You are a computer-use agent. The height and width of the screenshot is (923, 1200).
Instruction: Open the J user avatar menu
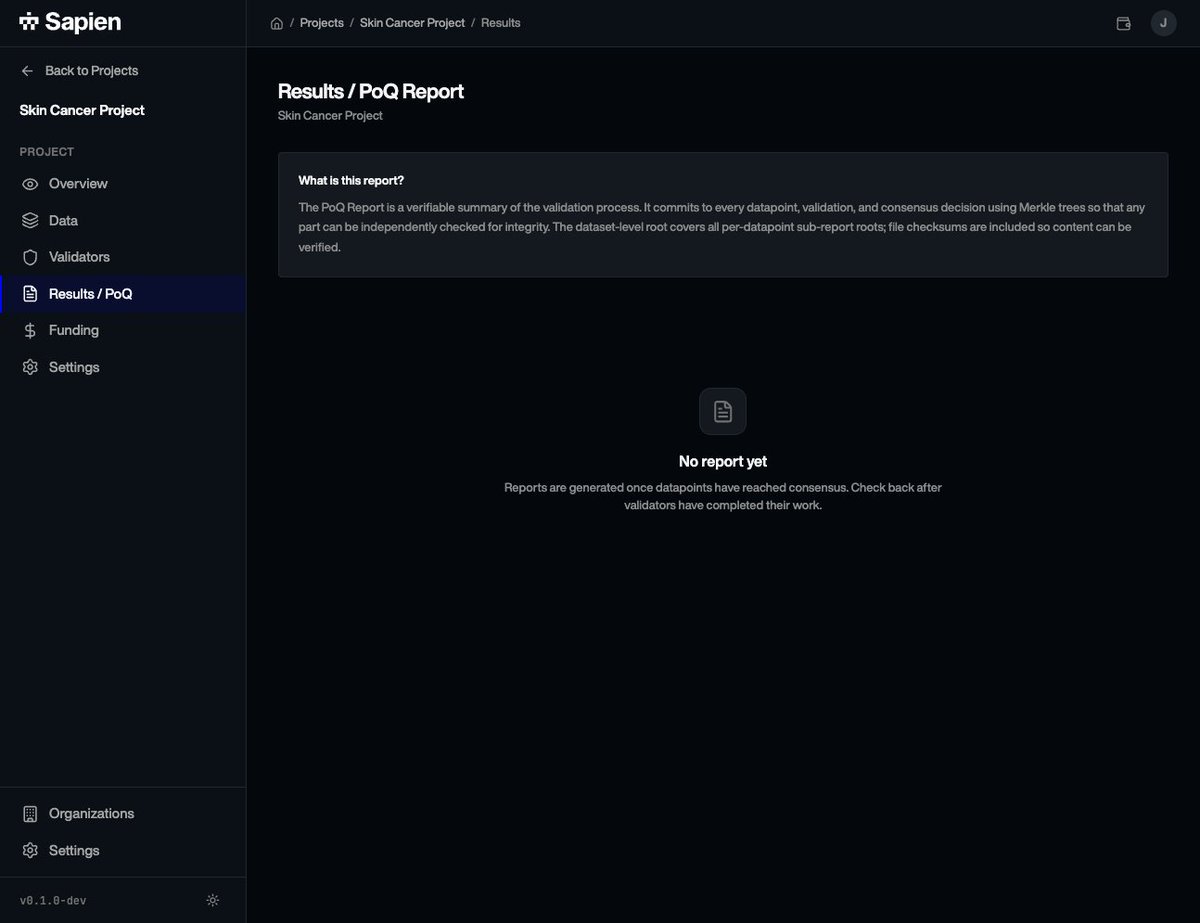1164,23
